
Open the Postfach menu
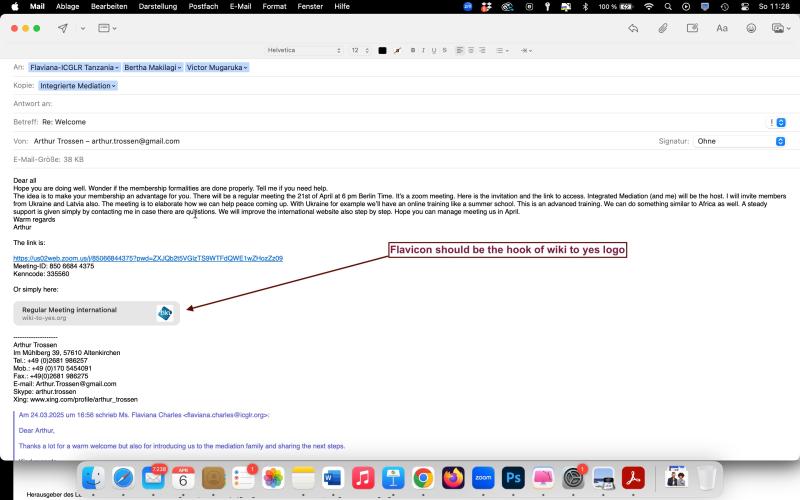(x=203, y=6)
